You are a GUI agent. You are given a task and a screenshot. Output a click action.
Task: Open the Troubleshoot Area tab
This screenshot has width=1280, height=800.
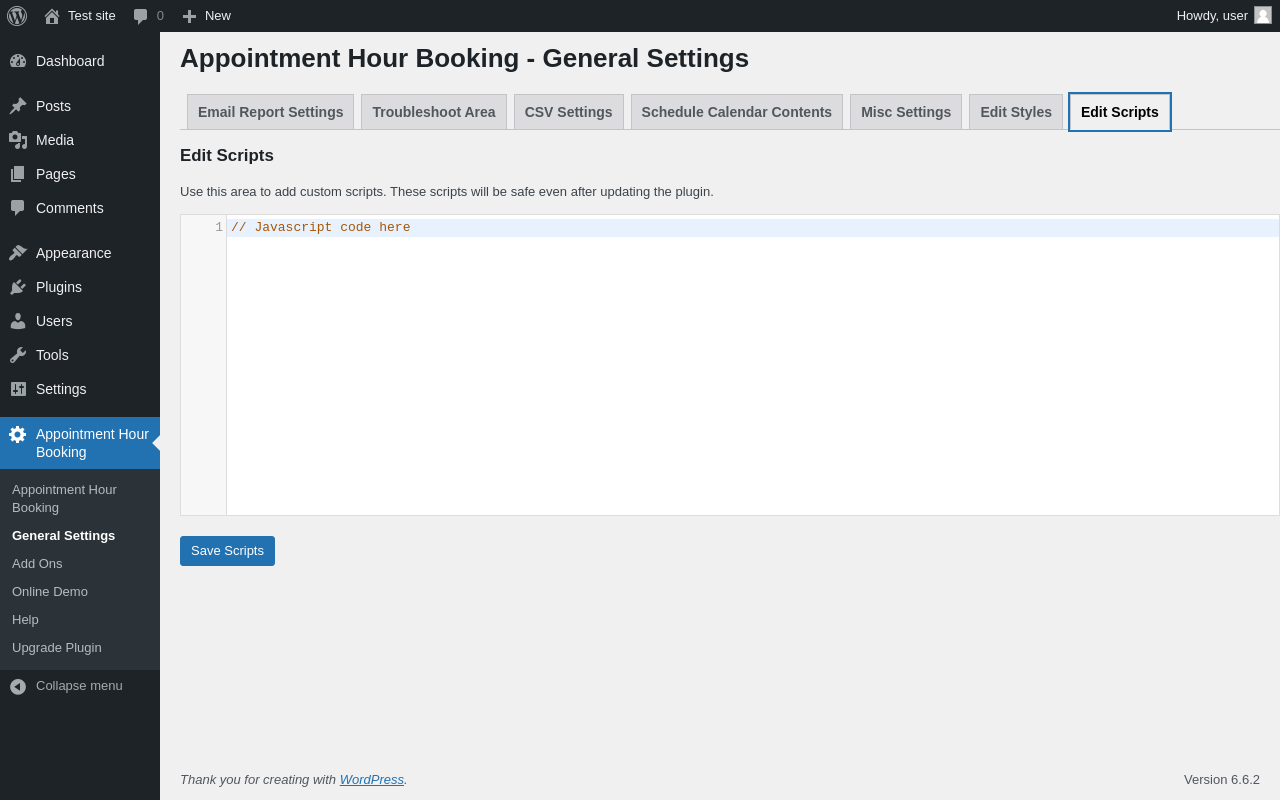(x=434, y=112)
